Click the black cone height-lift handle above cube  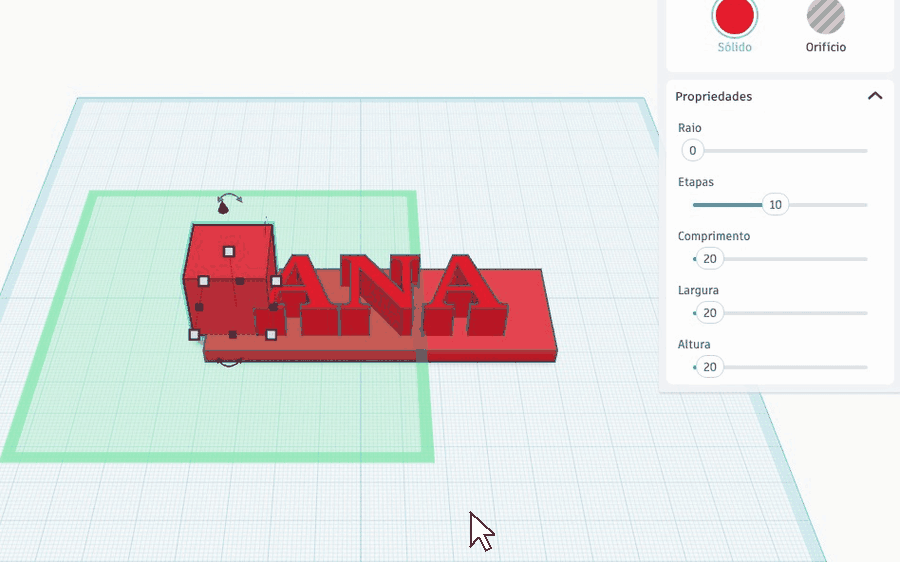click(223, 208)
